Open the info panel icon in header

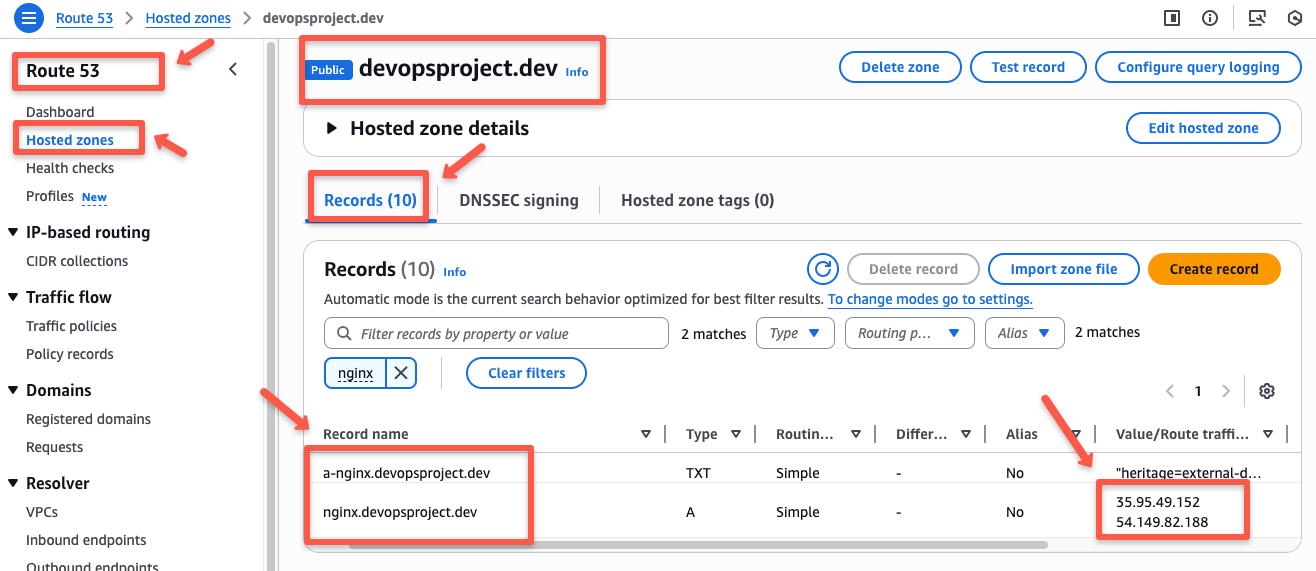(1210, 18)
